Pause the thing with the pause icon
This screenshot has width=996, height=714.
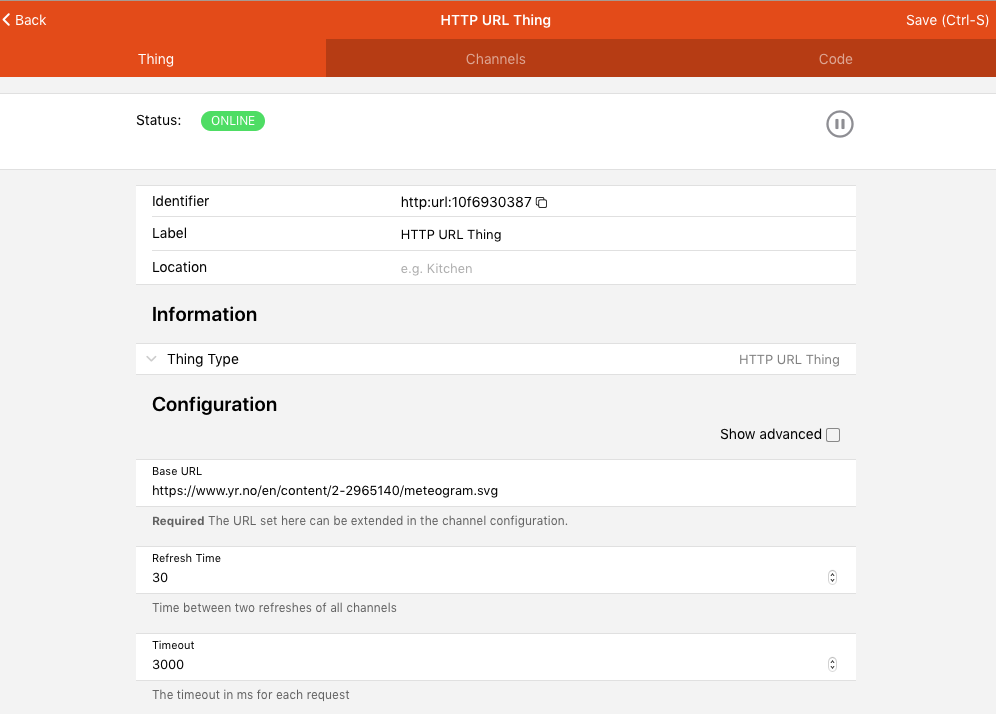coord(840,124)
